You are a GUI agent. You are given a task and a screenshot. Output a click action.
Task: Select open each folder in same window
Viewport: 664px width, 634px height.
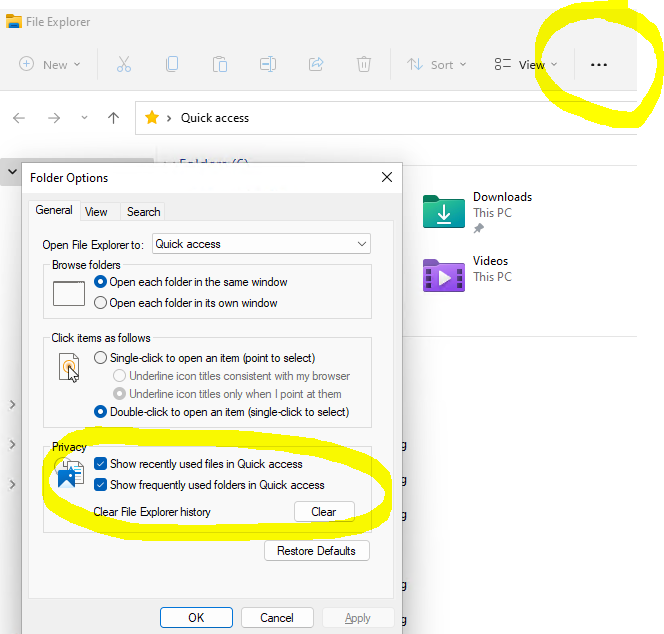[191, 282]
